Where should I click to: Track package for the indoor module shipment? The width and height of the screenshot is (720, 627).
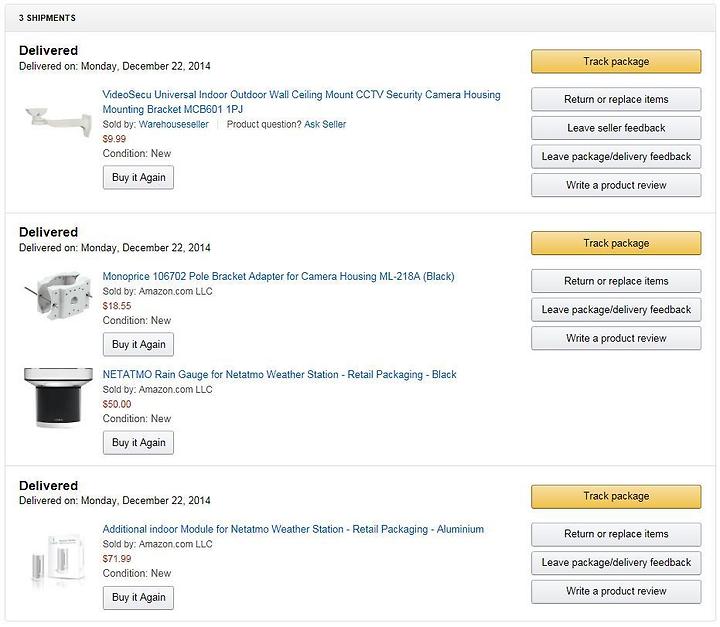pos(616,496)
